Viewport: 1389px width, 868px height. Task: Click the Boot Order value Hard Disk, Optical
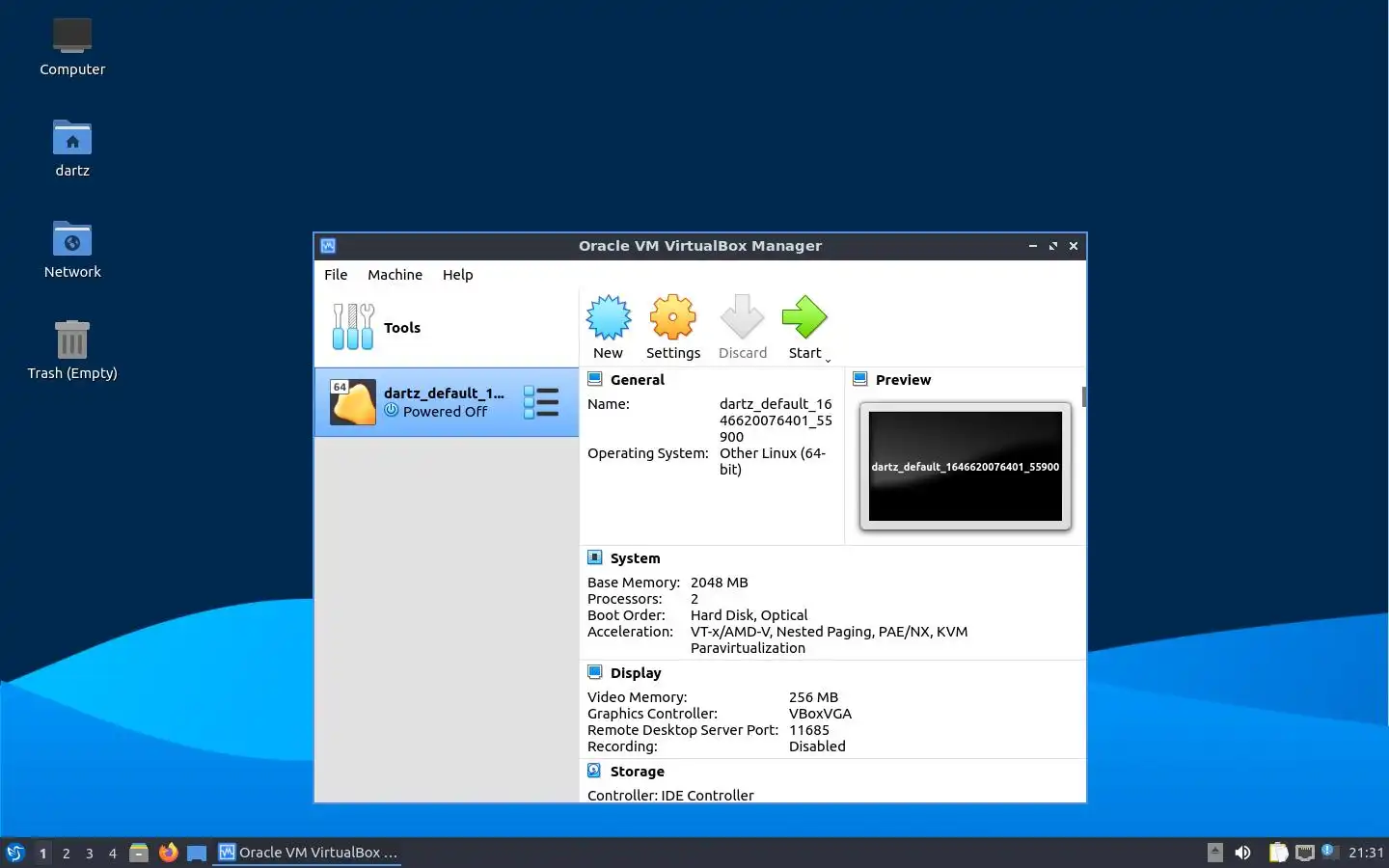pyautogui.click(x=749, y=615)
